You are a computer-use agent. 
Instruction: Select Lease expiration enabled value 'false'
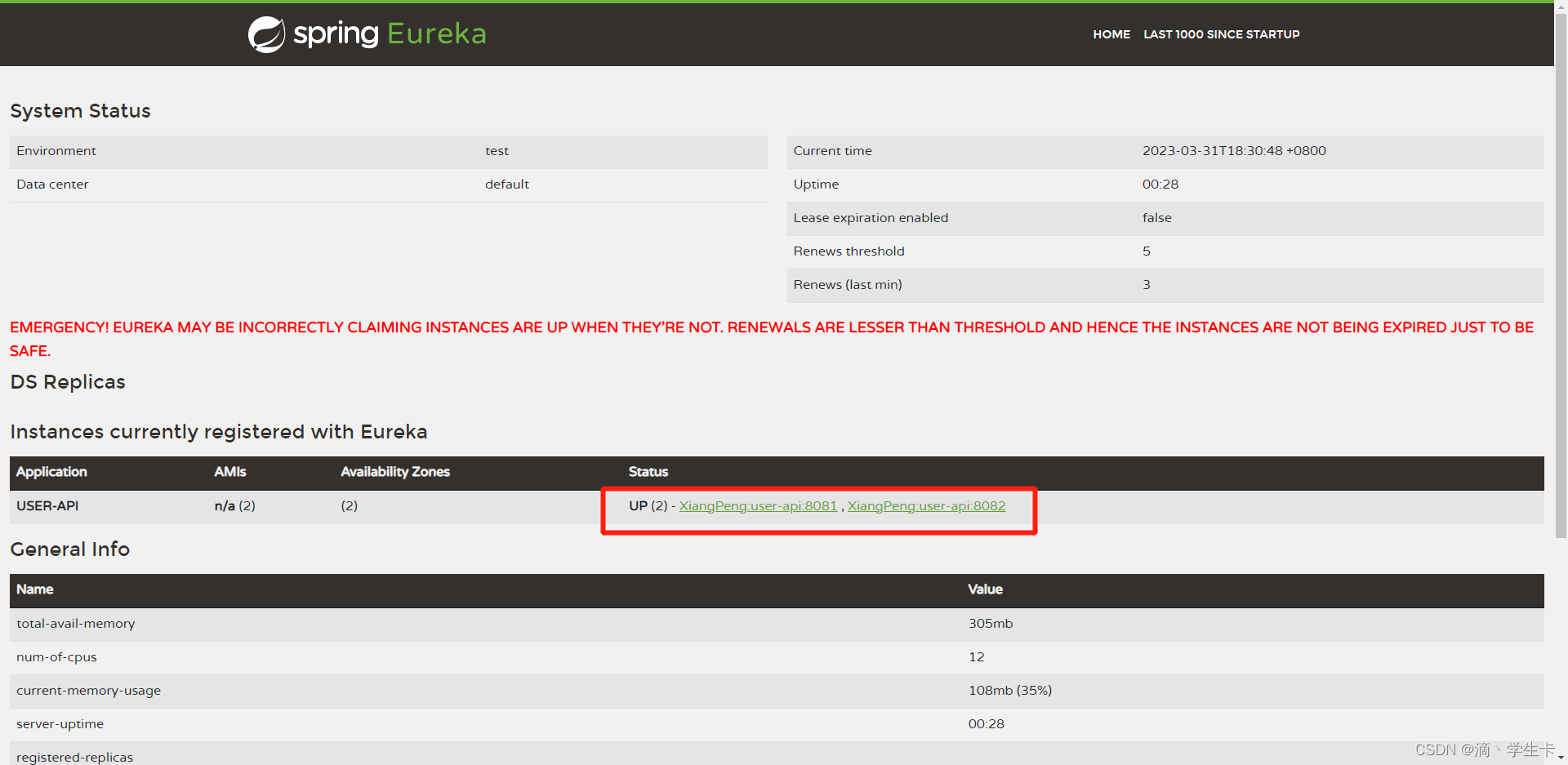click(1156, 218)
